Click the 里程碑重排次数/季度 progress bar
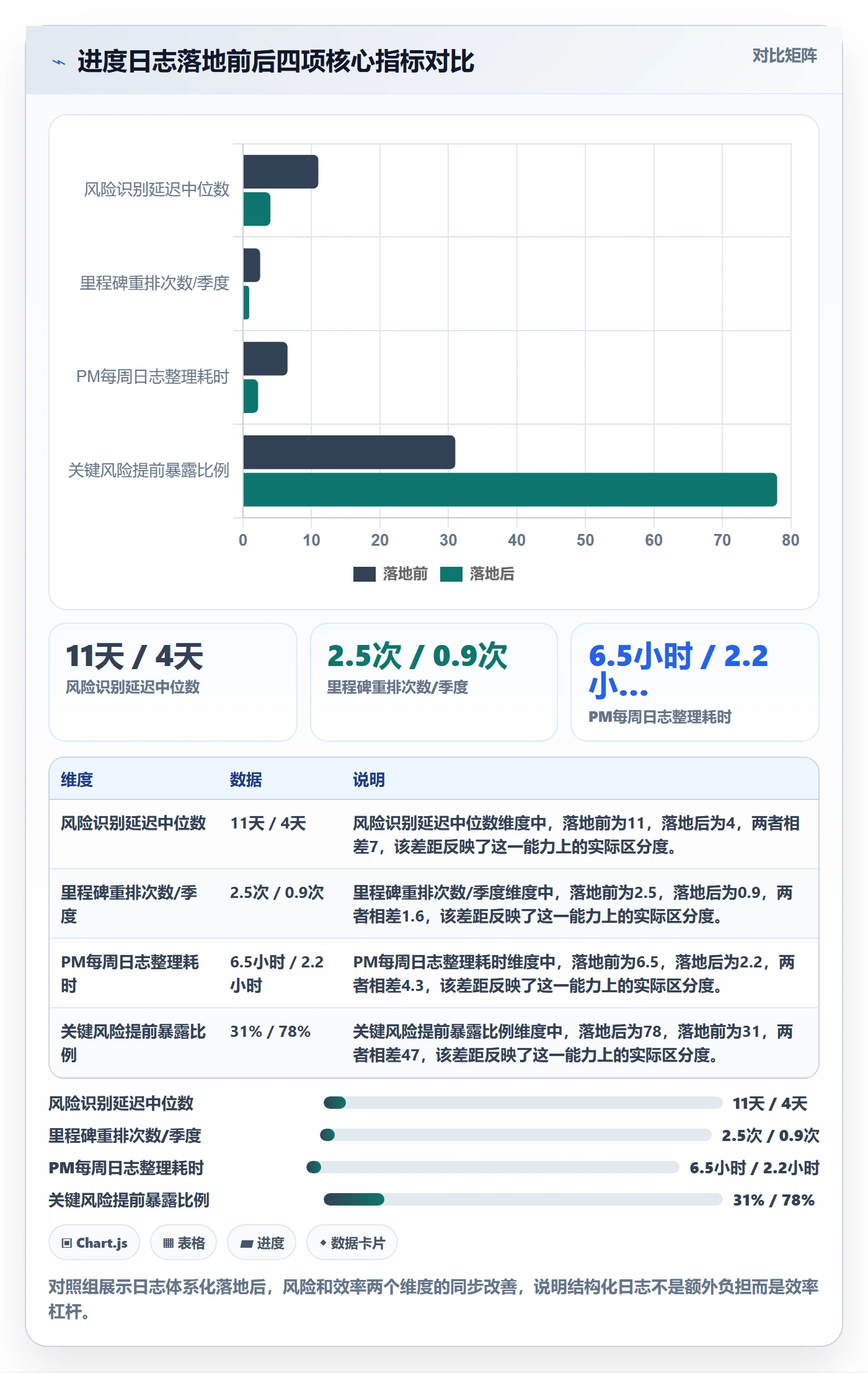 515,1135
